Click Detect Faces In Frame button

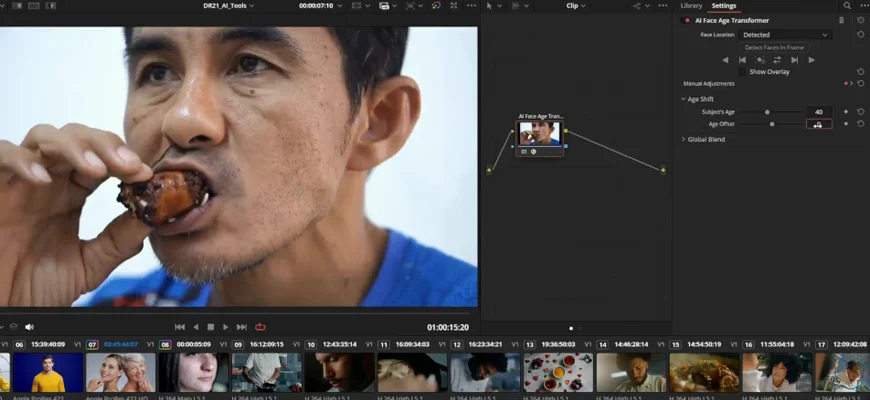pyautogui.click(x=774, y=47)
